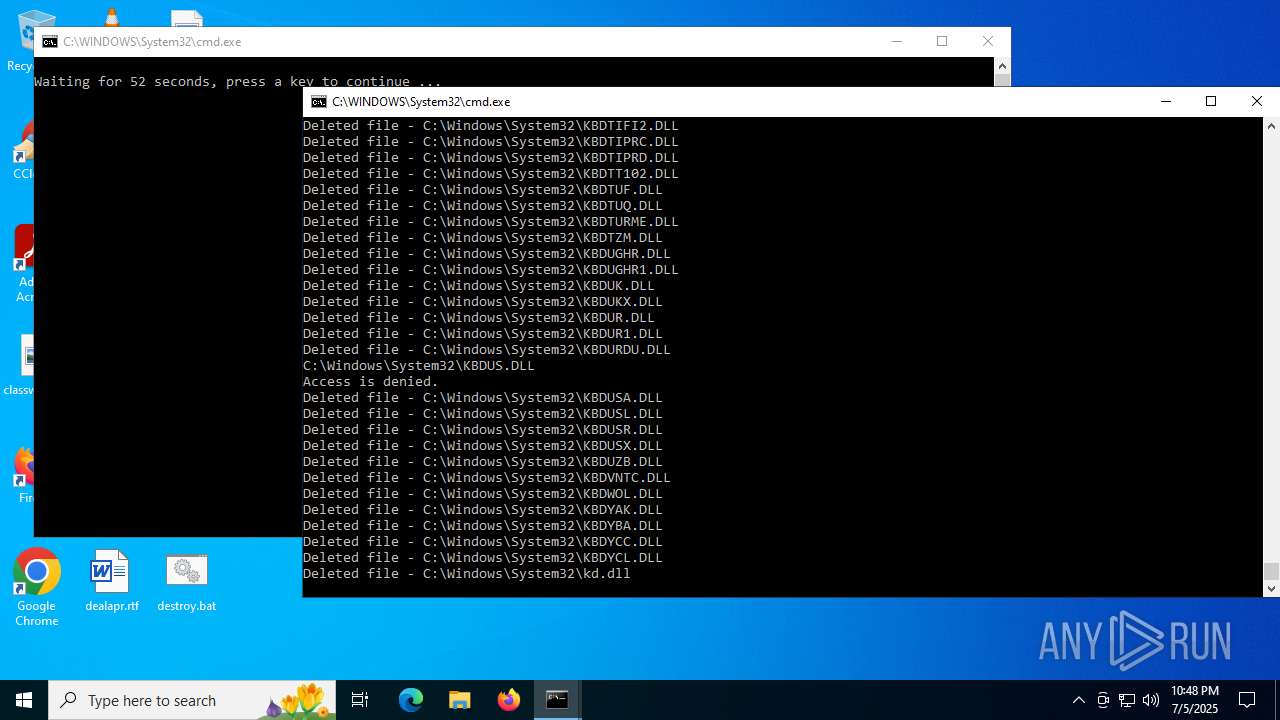Open the front cmd.exe window system menu icon
Image resolution: width=1280 pixels, height=720 pixels.
pos(319,102)
